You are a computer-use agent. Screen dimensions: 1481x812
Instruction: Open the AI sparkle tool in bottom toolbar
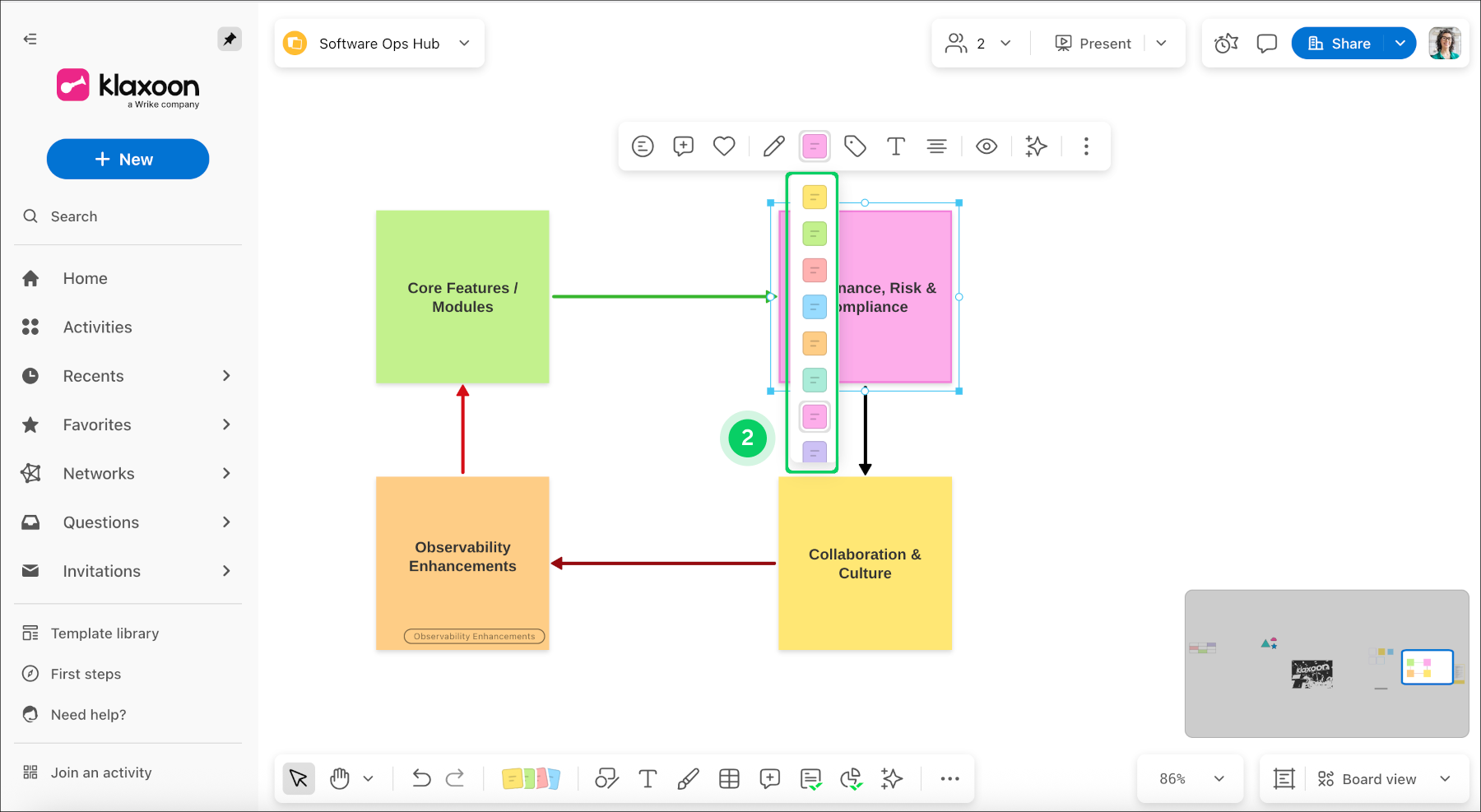(x=891, y=778)
